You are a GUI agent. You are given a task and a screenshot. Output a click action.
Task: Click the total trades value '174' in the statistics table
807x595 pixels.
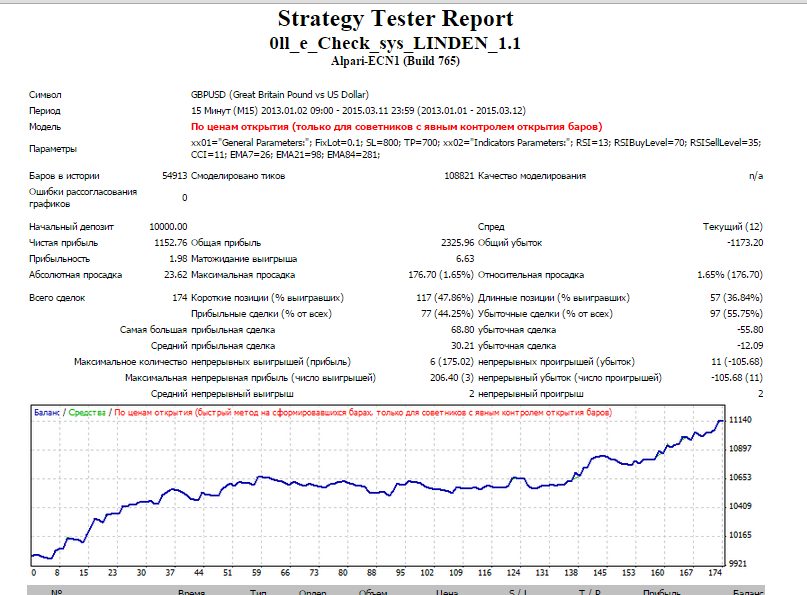tap(180, 298)
